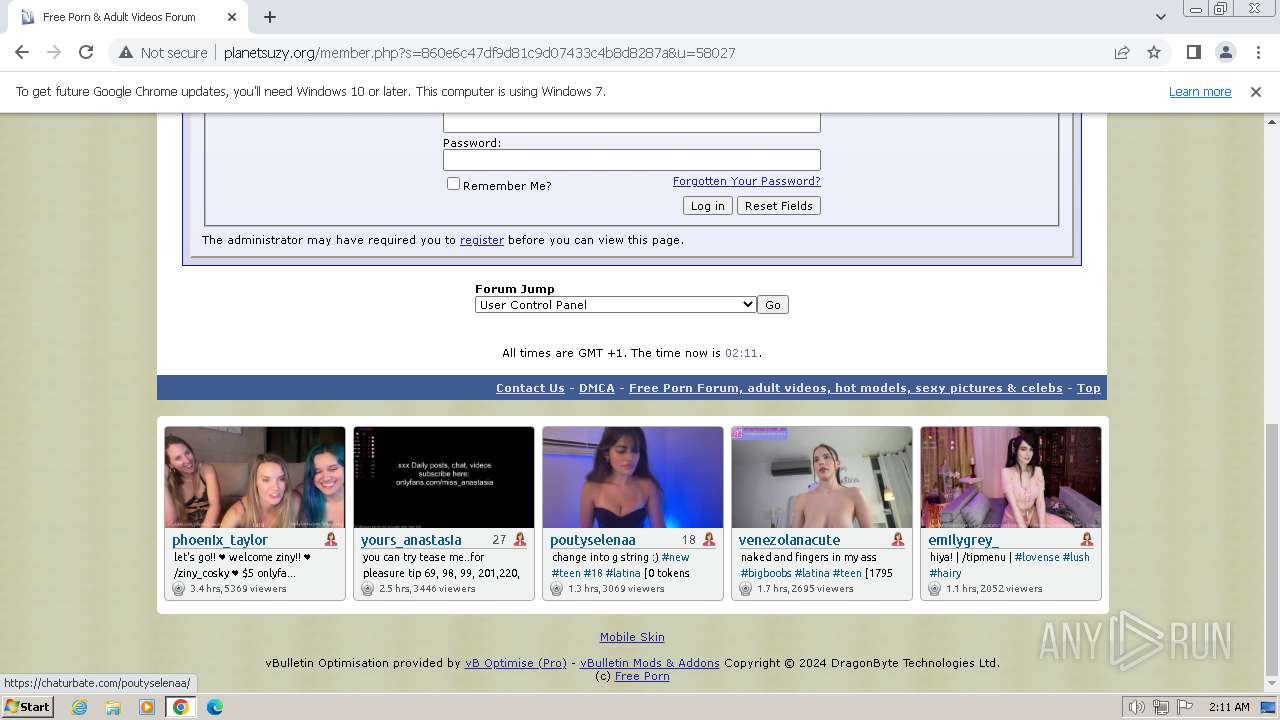The width and height of the screenshot is (1280, 720).
Task: Follow the register link
Action: click(x=481, y=240)
